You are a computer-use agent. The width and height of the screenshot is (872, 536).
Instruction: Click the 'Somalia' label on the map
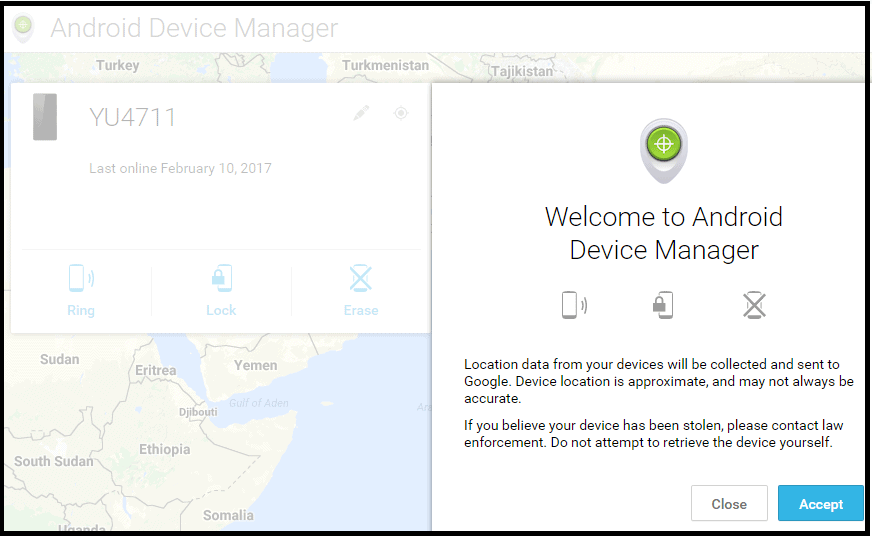(x=228, y=515)
